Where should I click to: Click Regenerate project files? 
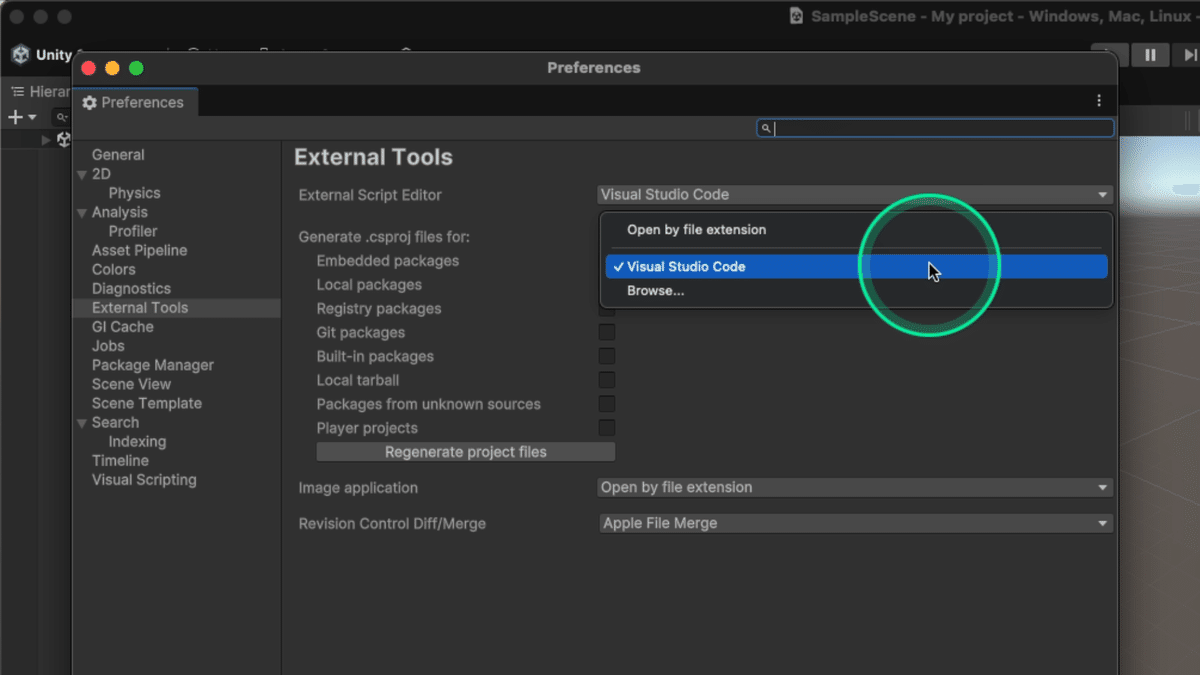coord(466,452)
